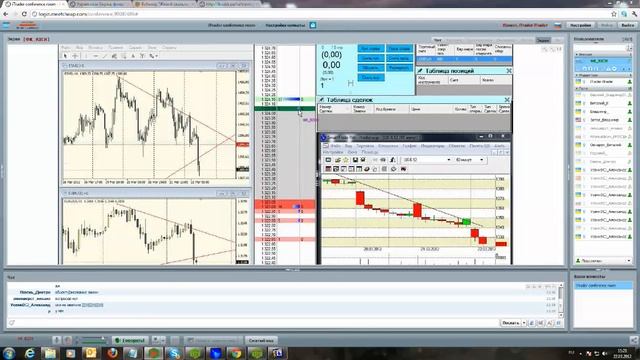Close the 'Таблица сделок' panel
The height and width of the screenshot is (360, 640).
click(x=507, y=100)
